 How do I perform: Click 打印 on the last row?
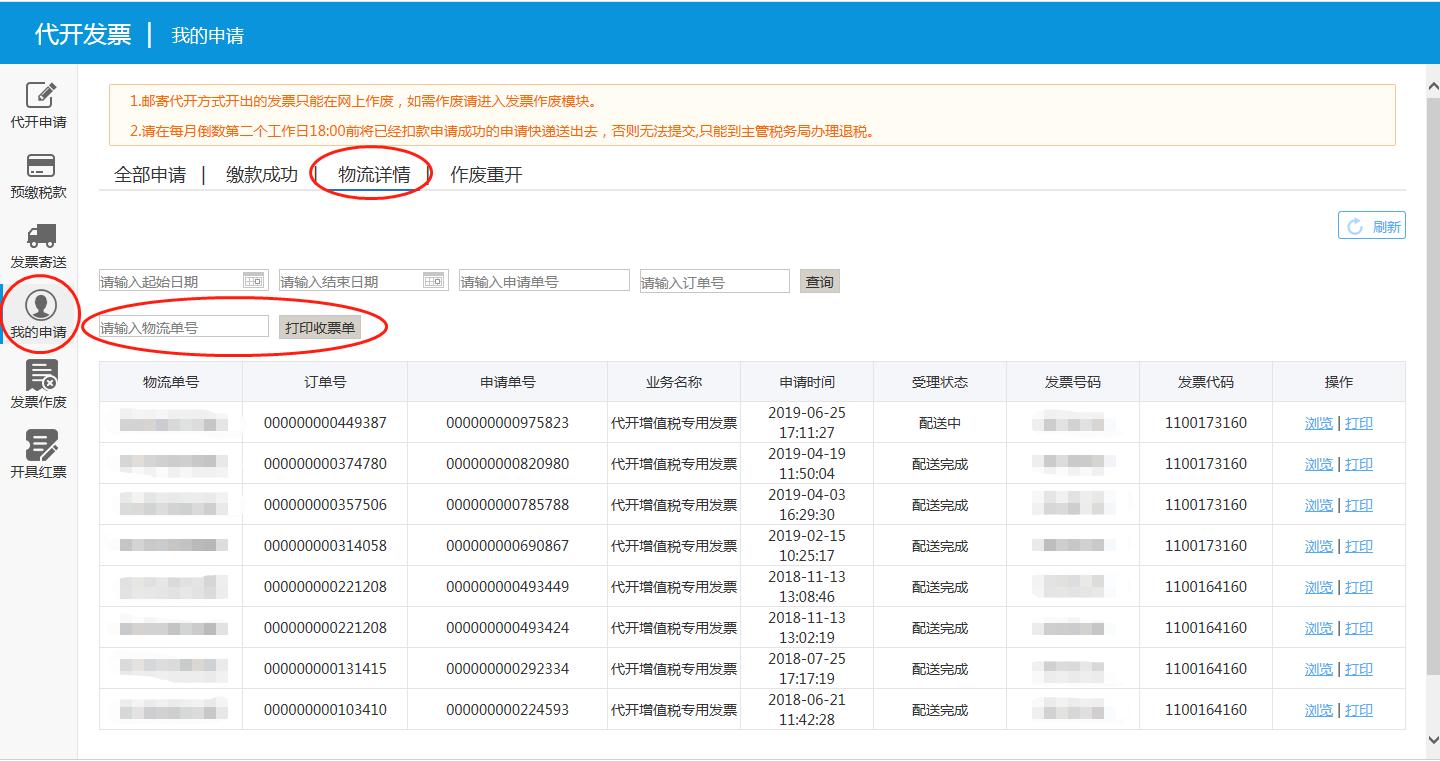click(1359, 709)
